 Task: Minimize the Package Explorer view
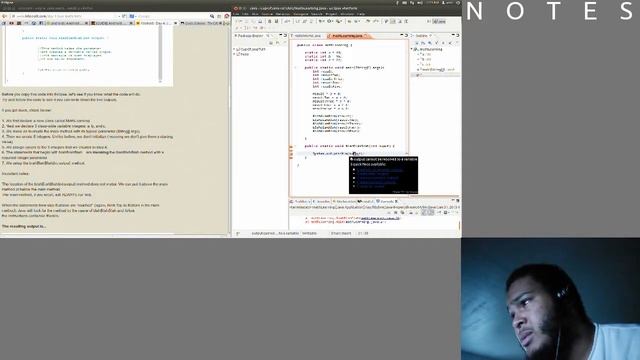click(280, 35)
